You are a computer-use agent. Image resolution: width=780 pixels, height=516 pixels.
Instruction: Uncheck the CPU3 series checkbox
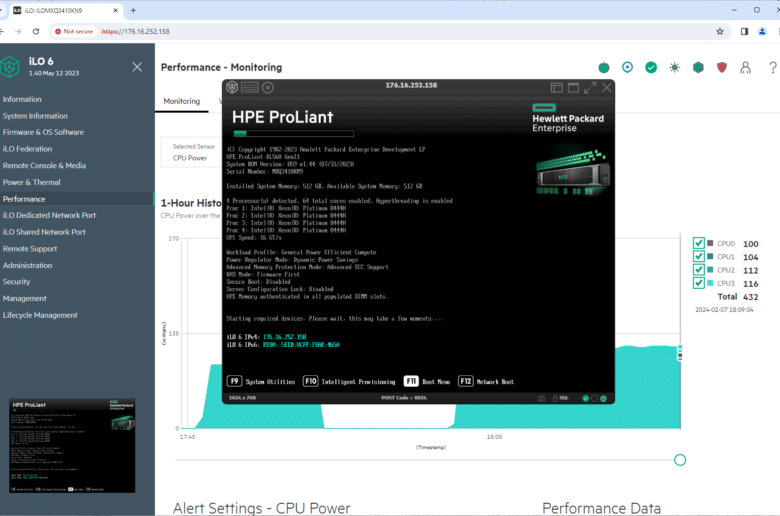coord(698,283)
